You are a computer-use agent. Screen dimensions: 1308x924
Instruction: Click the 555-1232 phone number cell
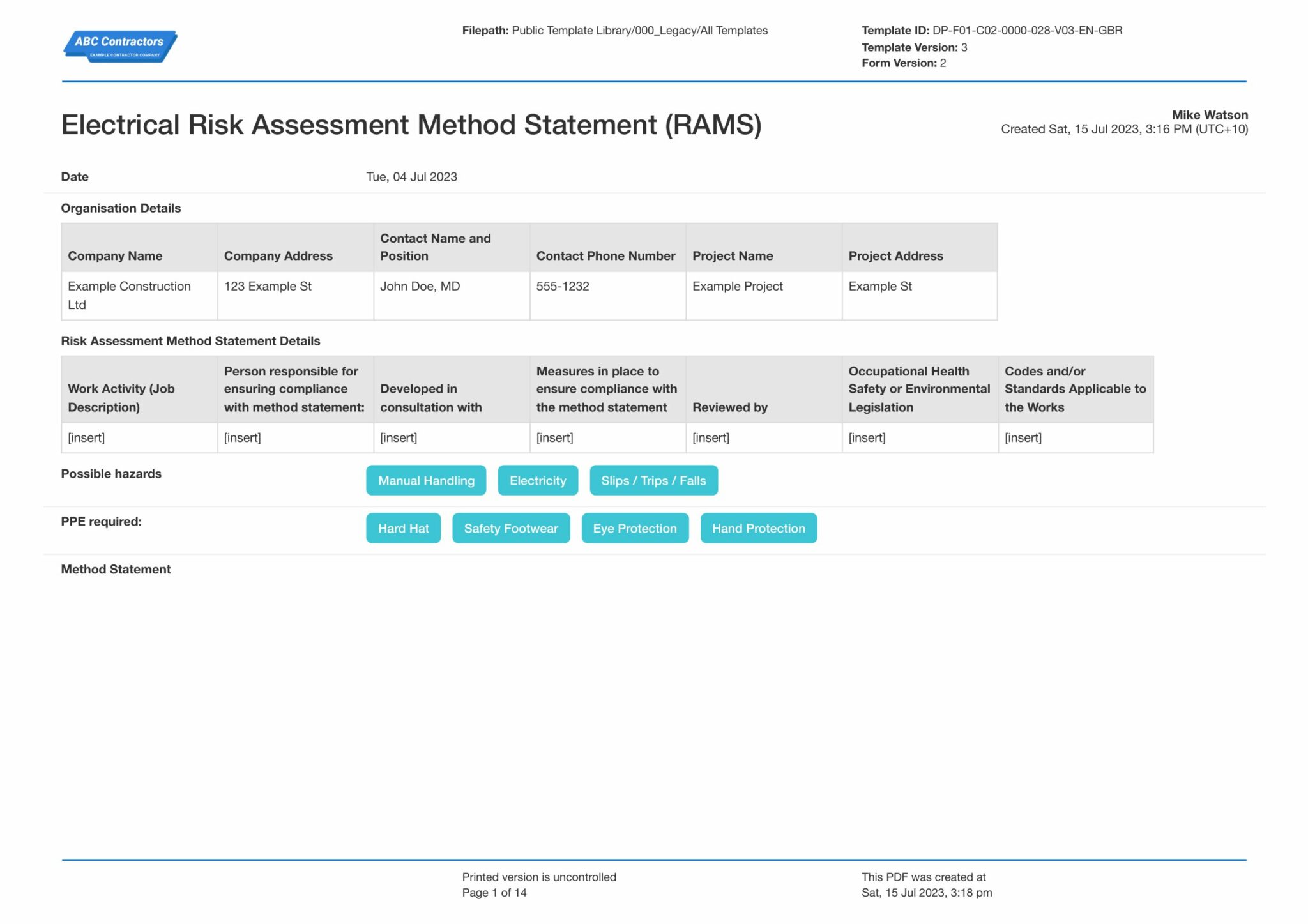607,295
